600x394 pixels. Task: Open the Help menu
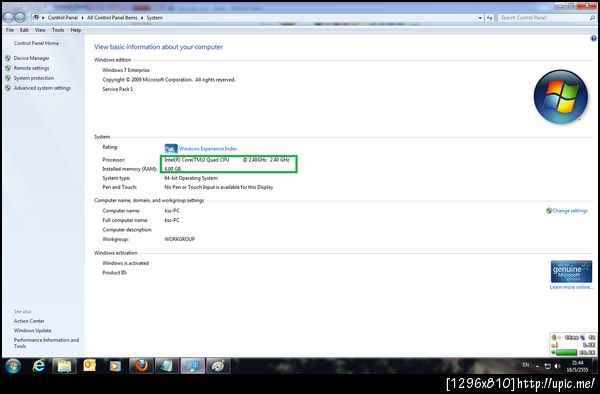click(x=76, y=30)
